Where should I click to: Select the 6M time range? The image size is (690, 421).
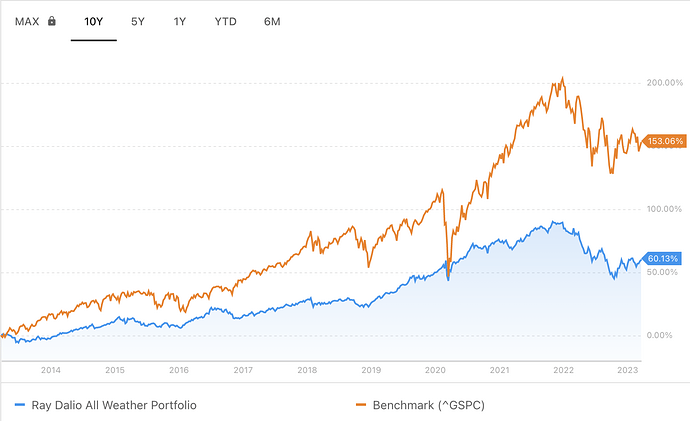(272, 21)
